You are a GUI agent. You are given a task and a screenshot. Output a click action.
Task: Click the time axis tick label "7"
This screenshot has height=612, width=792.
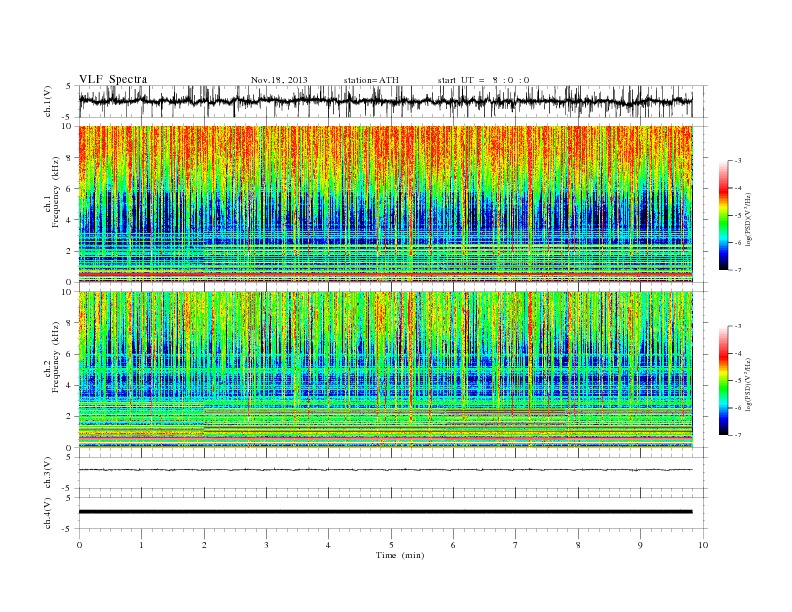click(515, 545)
